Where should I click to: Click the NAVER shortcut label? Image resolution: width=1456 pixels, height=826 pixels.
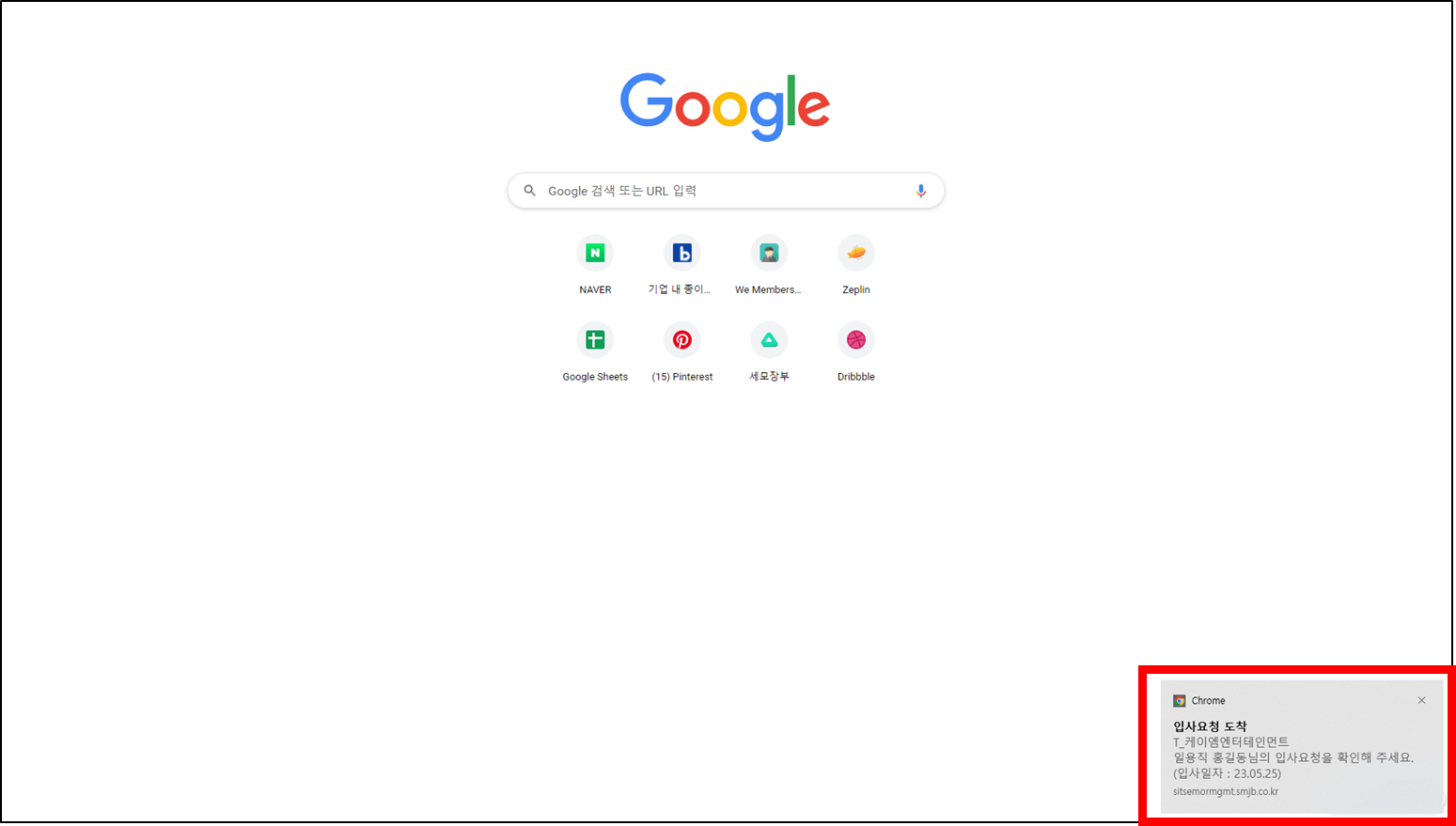click(595, 289)
